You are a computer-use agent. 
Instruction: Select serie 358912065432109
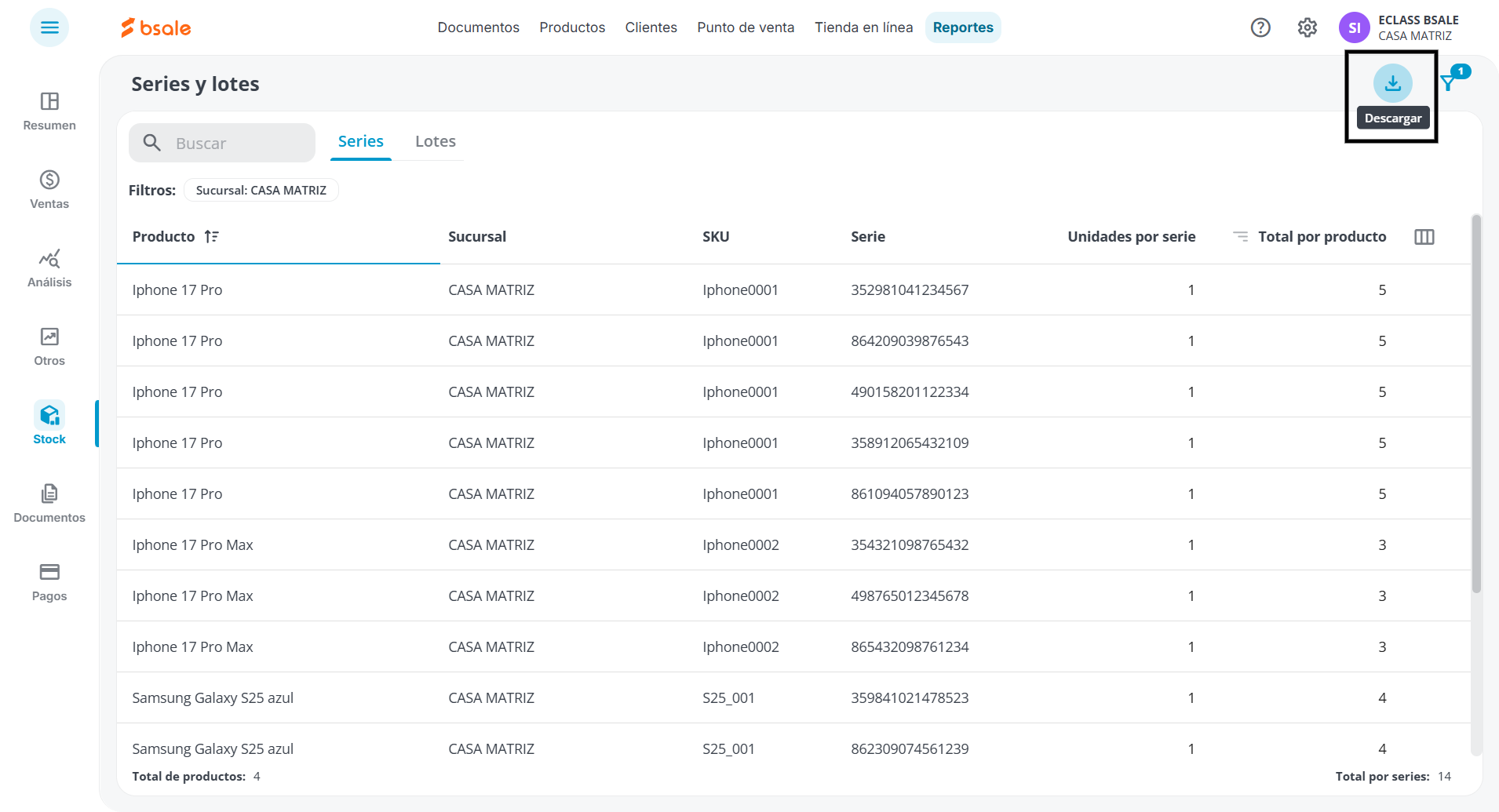910,442
